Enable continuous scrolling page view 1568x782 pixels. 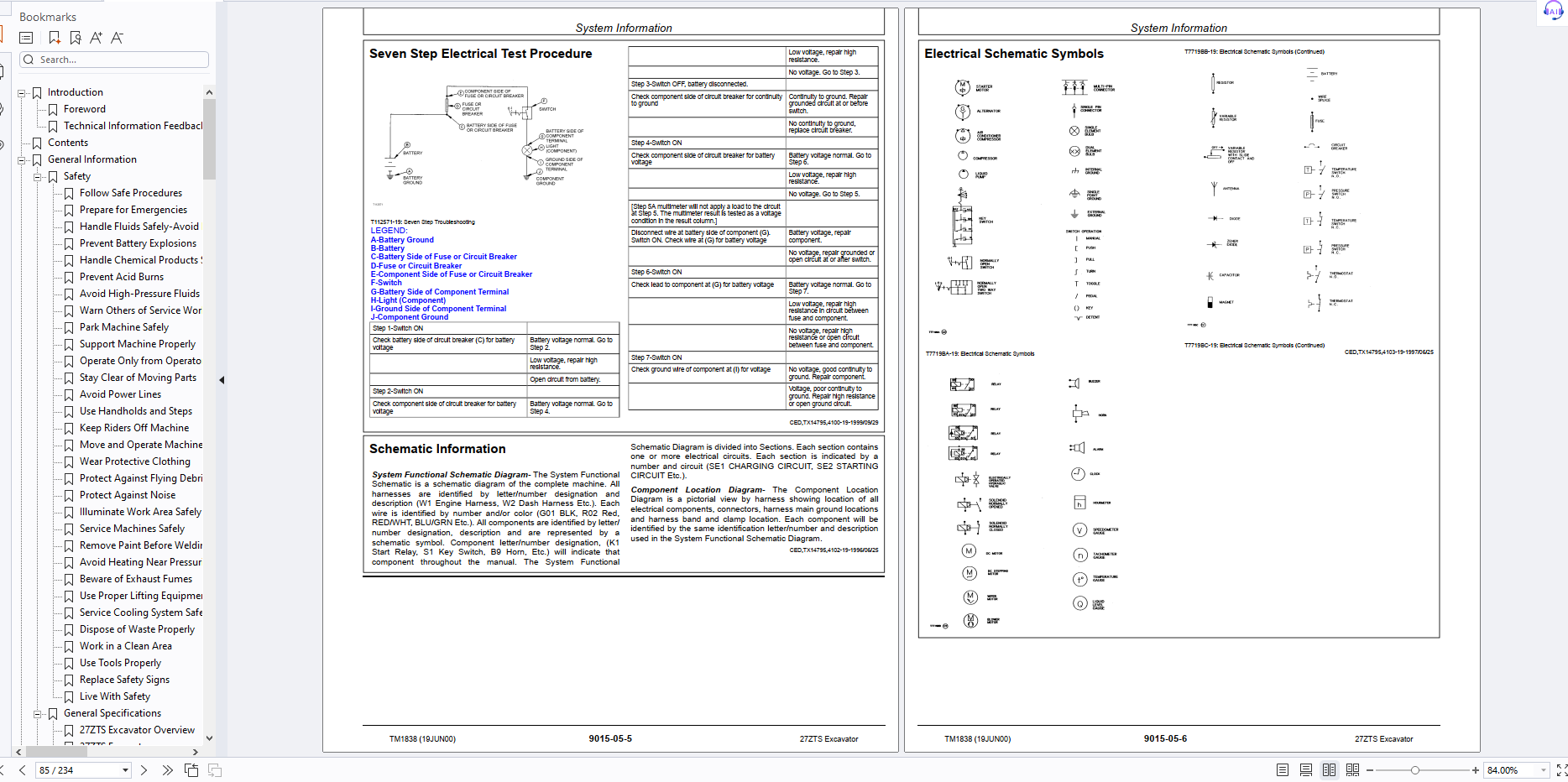1305,770
